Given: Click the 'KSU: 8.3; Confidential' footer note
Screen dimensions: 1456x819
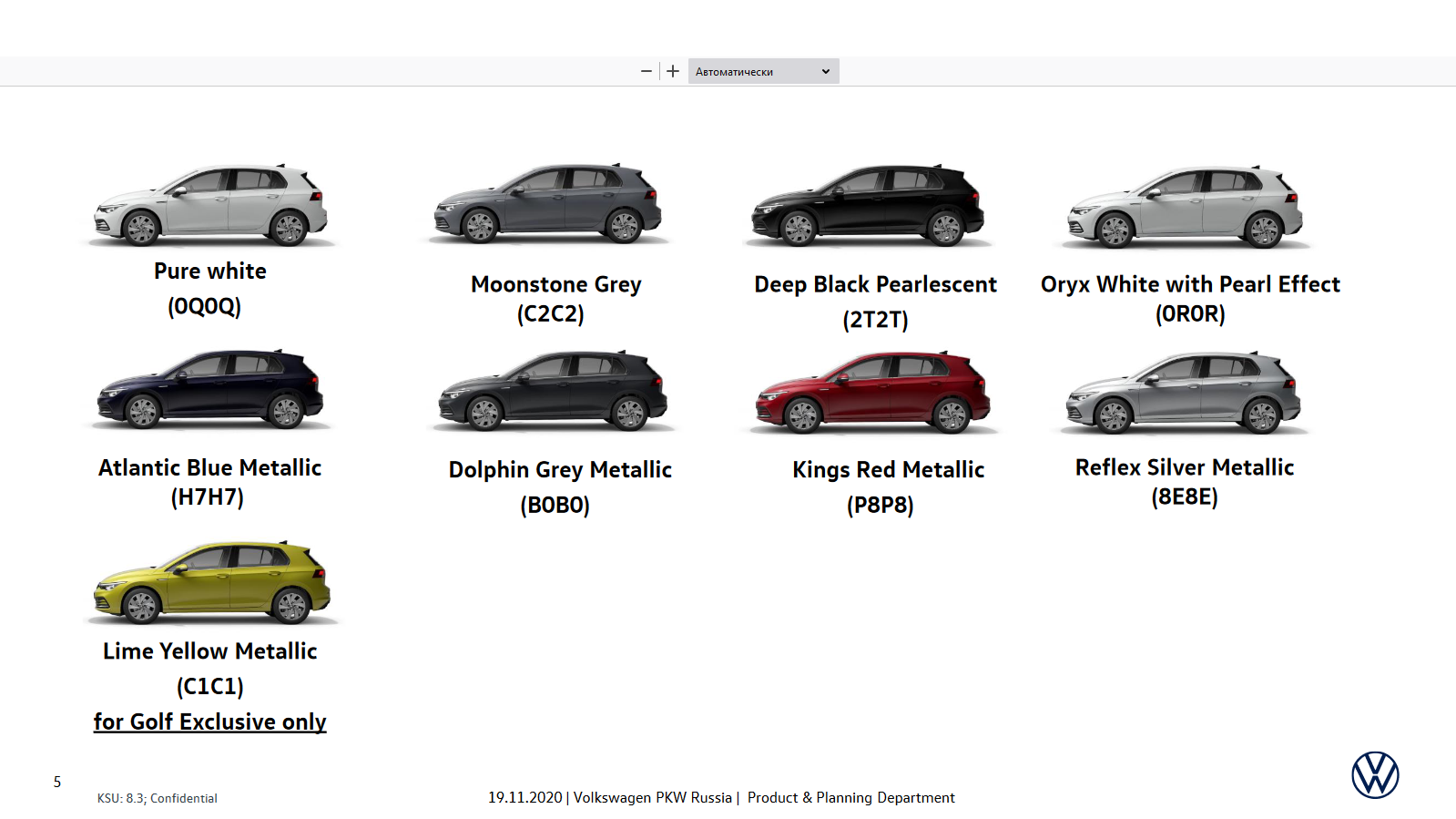Looking at the screenshot, I should 158,798.
